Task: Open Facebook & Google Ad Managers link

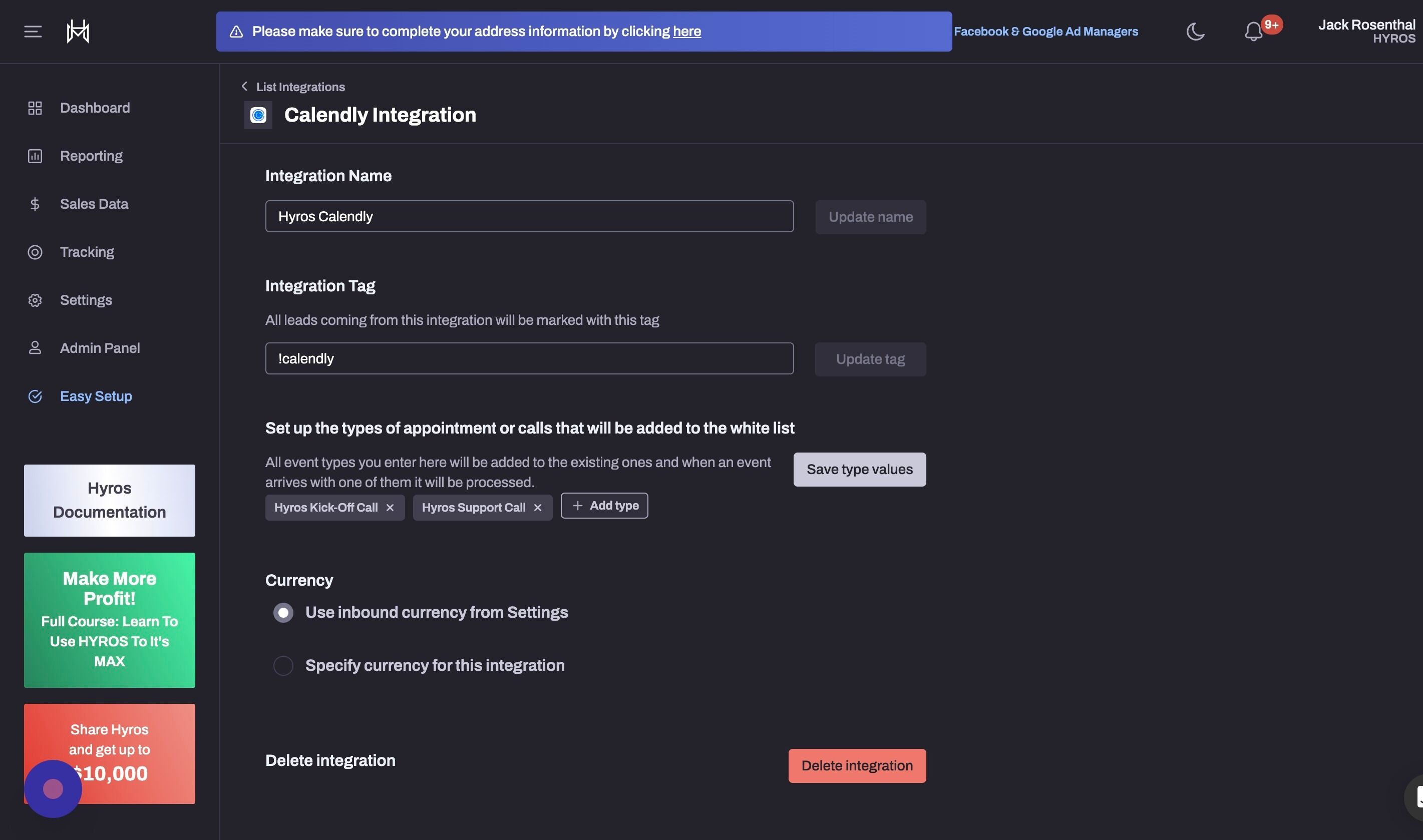Action: point(1046,32)
